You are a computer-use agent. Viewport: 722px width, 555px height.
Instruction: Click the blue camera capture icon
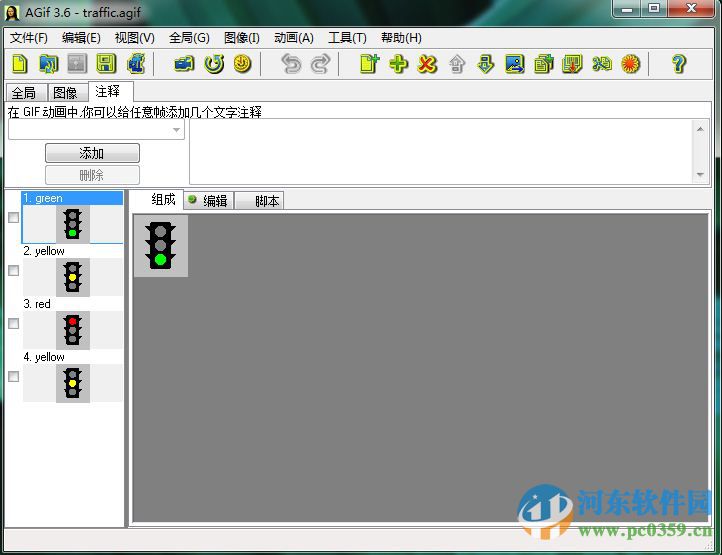coord(185,64)
